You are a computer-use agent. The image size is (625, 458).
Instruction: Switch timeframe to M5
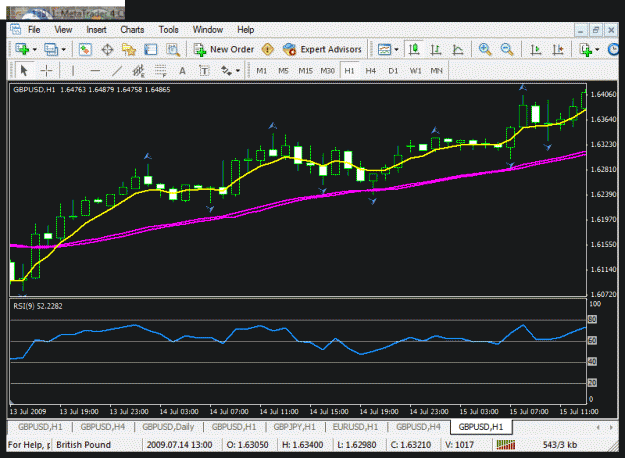tap(283, 71)
